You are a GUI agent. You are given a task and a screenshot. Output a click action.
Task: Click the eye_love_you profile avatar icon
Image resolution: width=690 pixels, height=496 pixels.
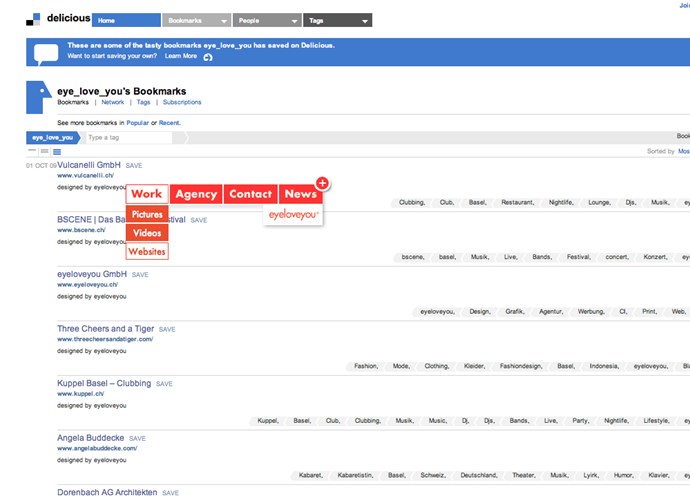point(38,97)
